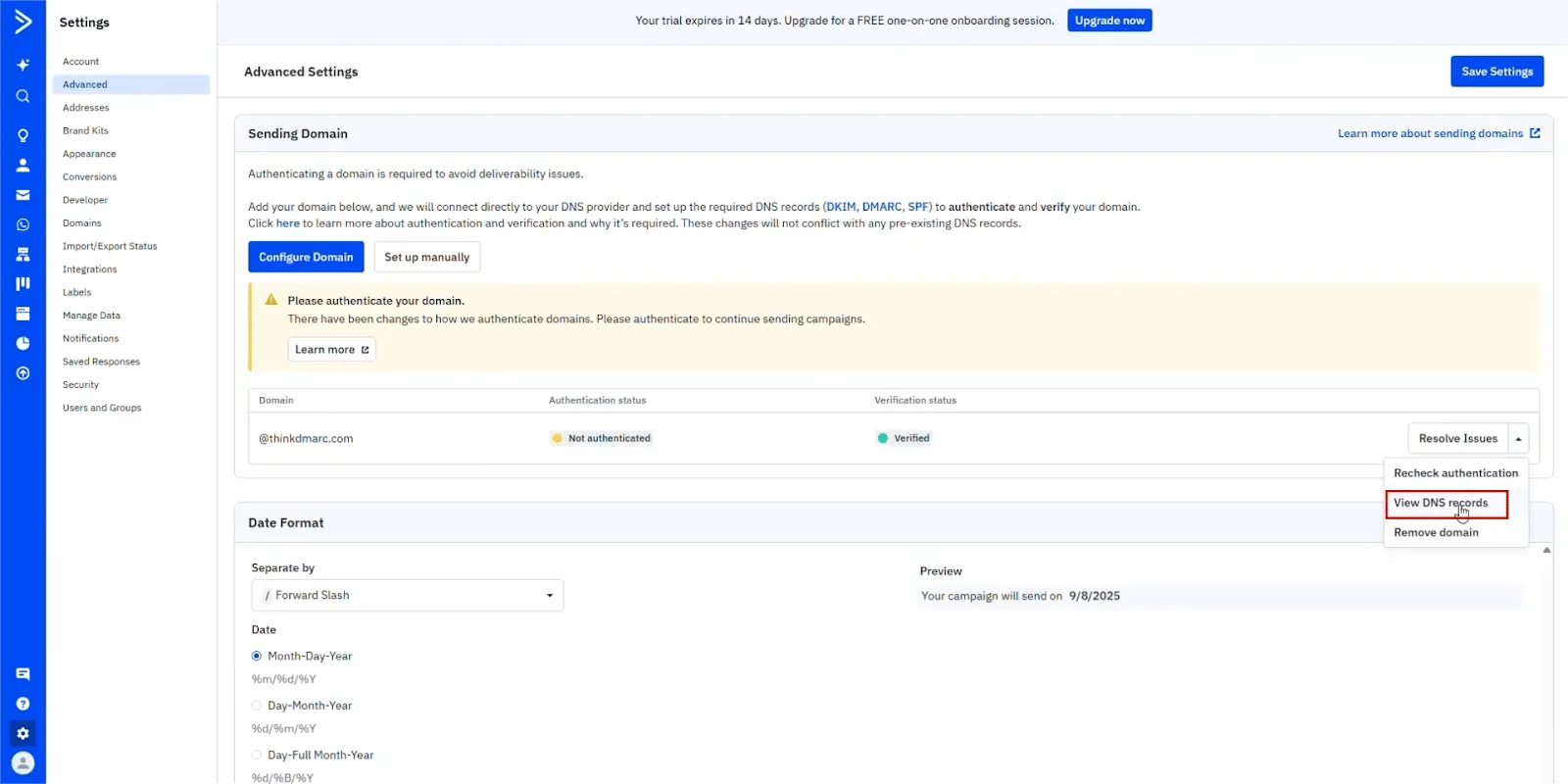
Task: Open the help question mark icon
Action: [x=23, y=704]
